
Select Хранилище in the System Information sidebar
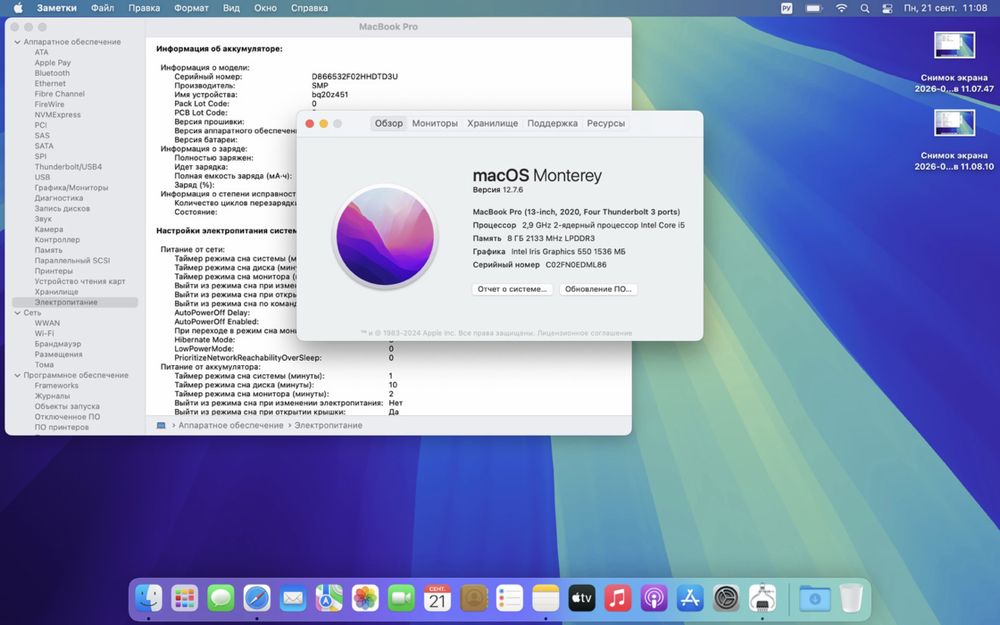pos(56,292)
